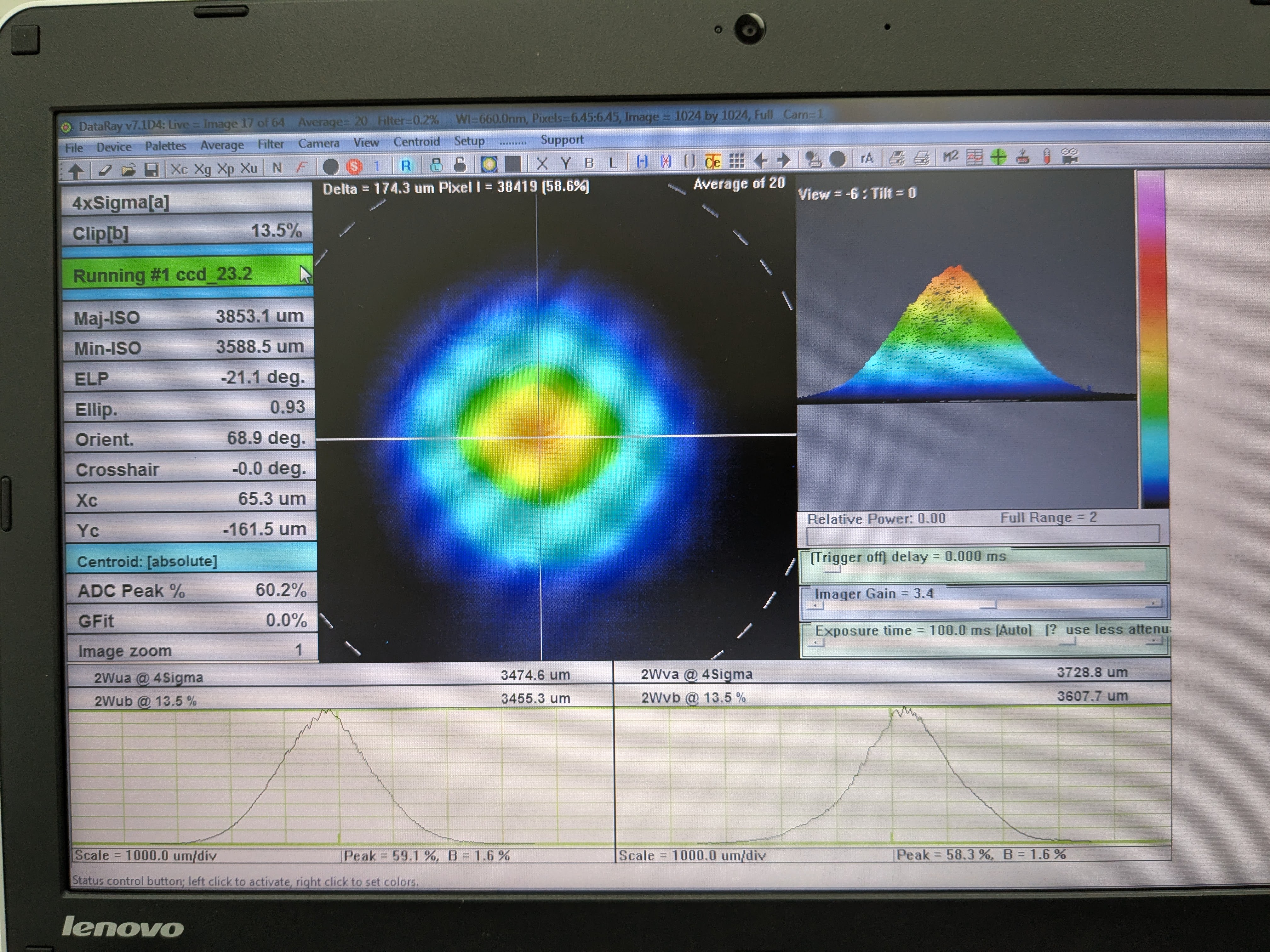Click the green crosshair target icon

pyautogui.click(x=998, y=157)
